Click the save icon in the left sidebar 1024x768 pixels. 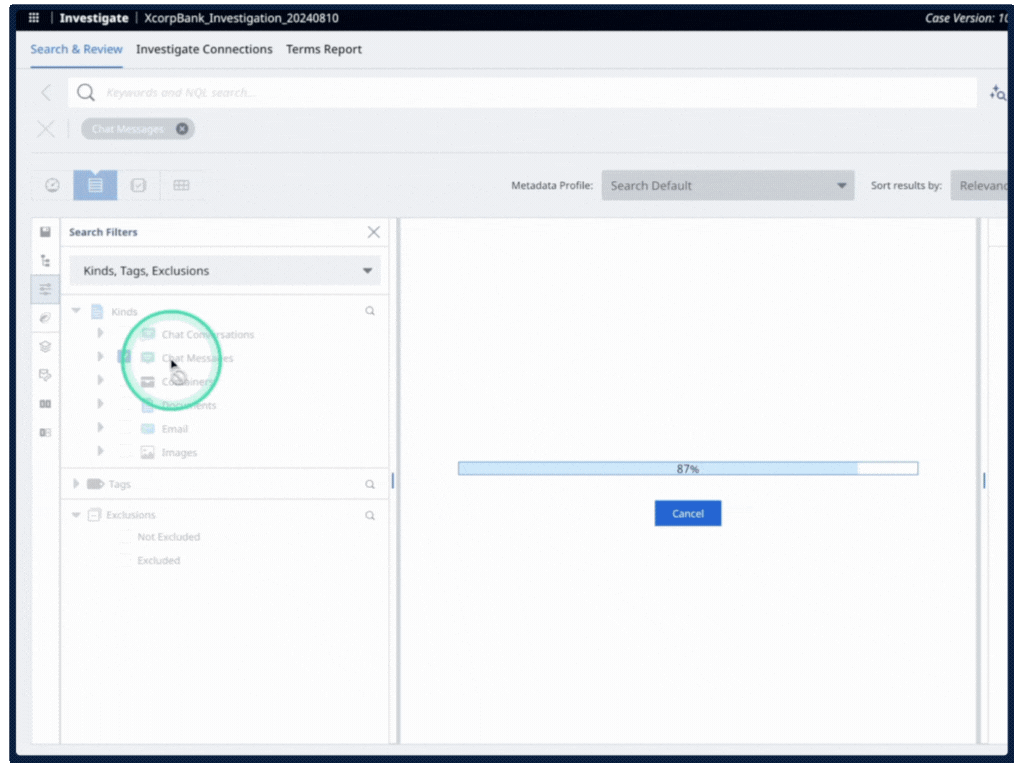45,232
